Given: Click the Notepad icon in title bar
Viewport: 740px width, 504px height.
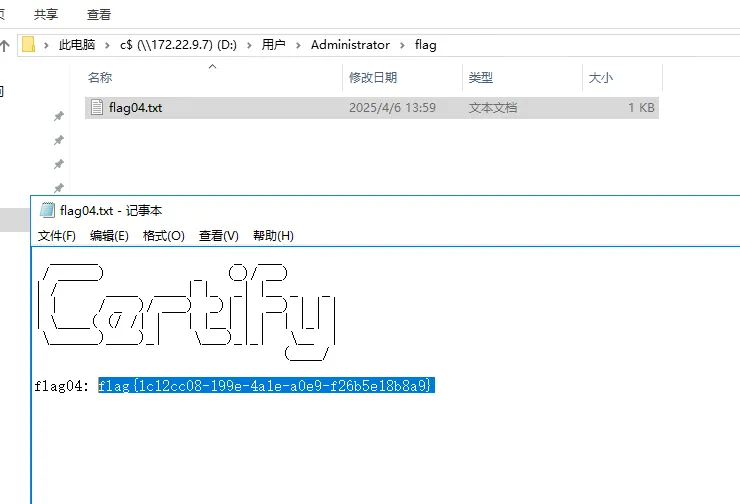Looking at the screenshot, I should 47,210.
